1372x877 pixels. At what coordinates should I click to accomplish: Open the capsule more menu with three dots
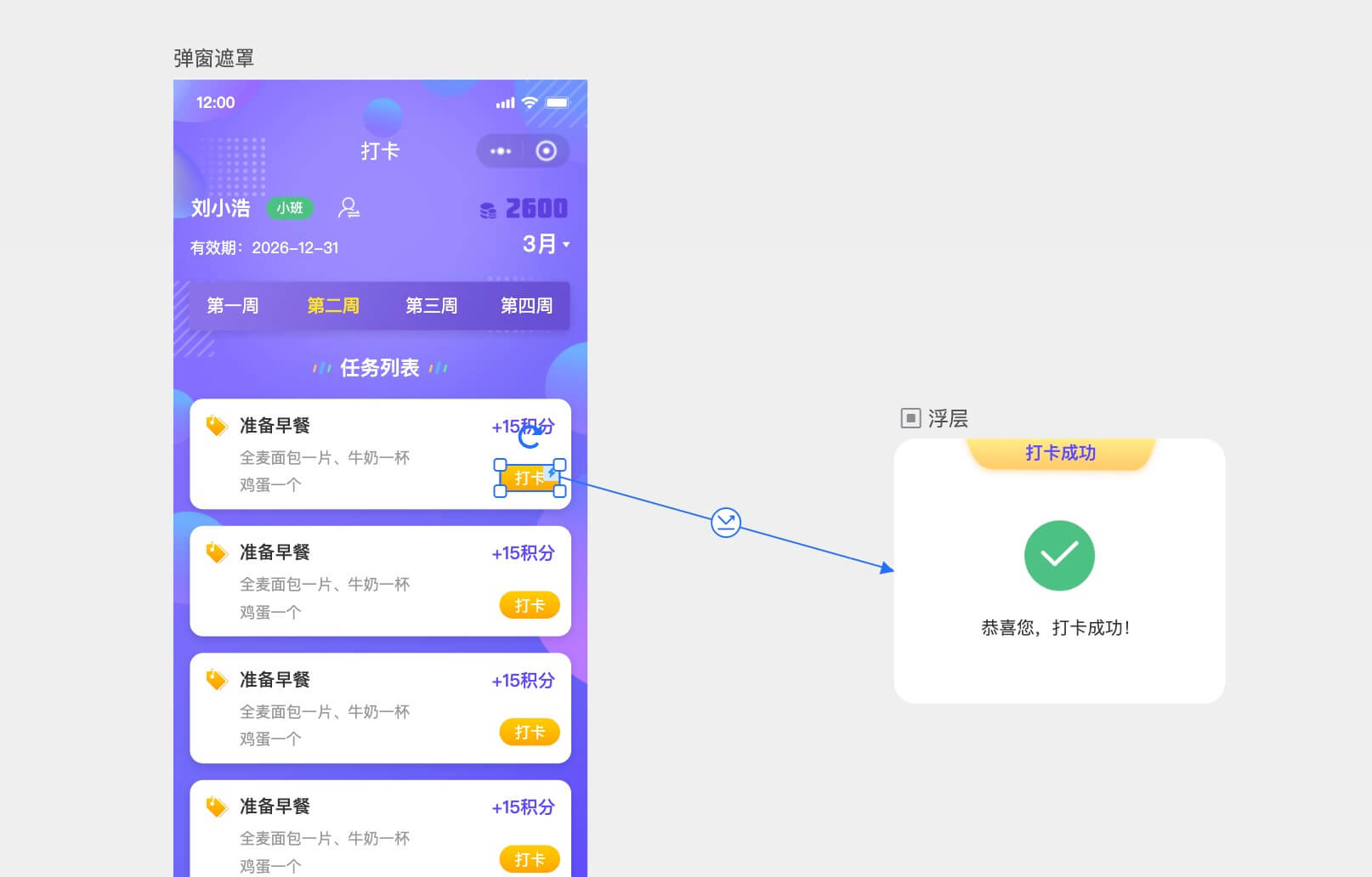[x=501, y=150]
